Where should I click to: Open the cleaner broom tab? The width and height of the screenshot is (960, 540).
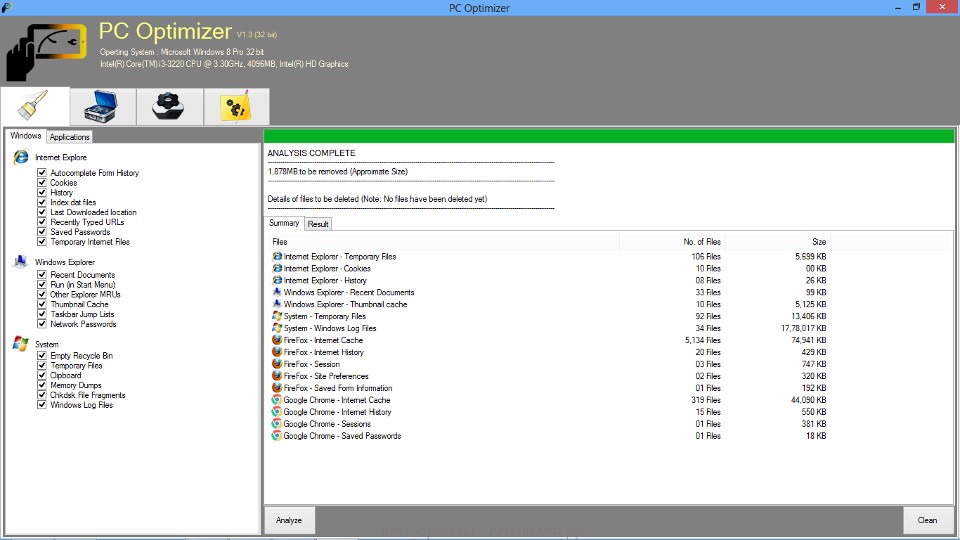pyautogui.click(x=35, y=107)
